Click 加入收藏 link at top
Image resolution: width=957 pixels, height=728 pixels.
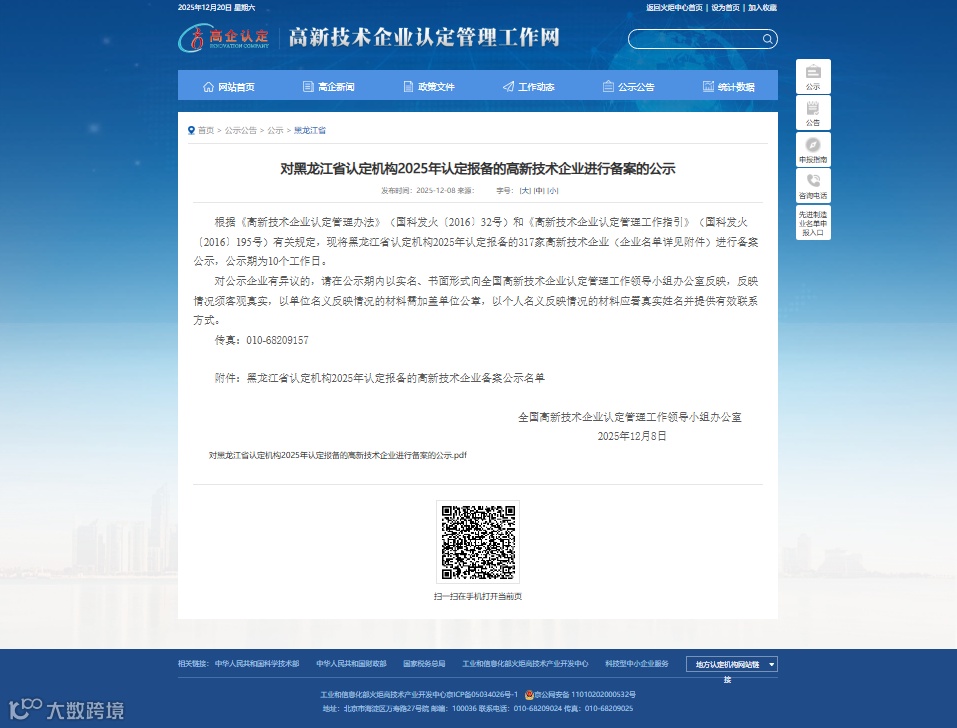click(x=762, y=8)
